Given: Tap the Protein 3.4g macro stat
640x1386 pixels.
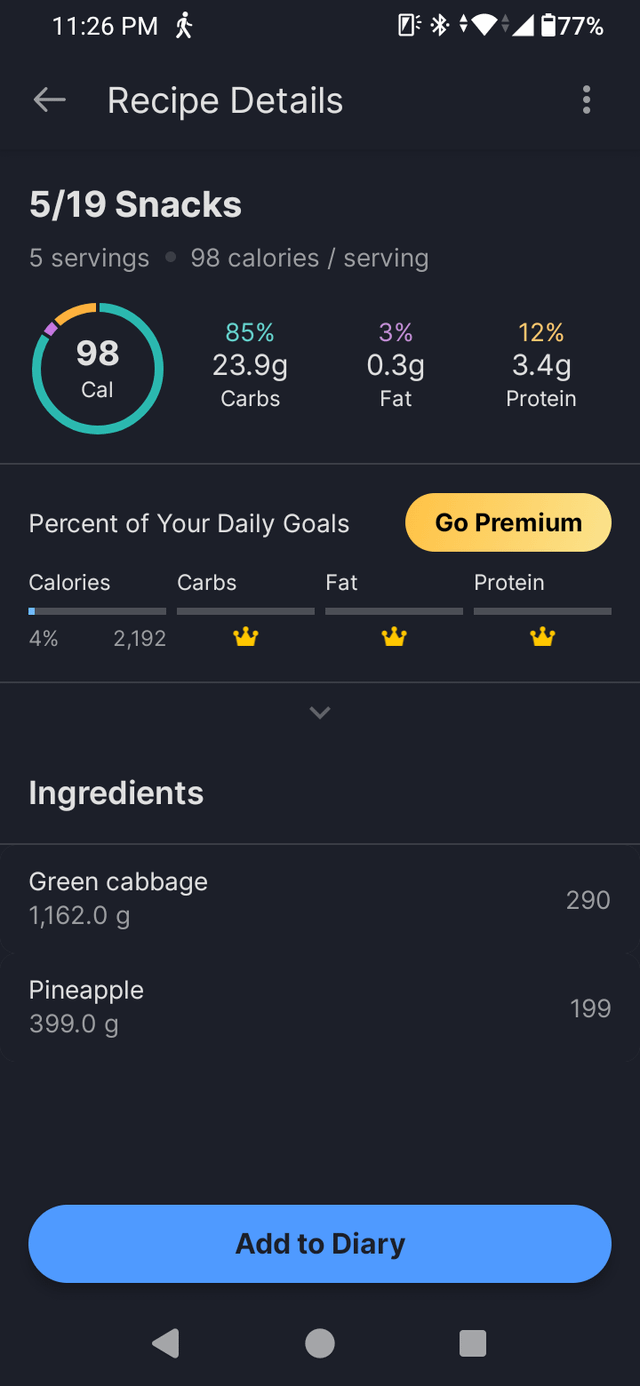Looking at the screenshot, I should pyautogui.click(x=541, y=365).
